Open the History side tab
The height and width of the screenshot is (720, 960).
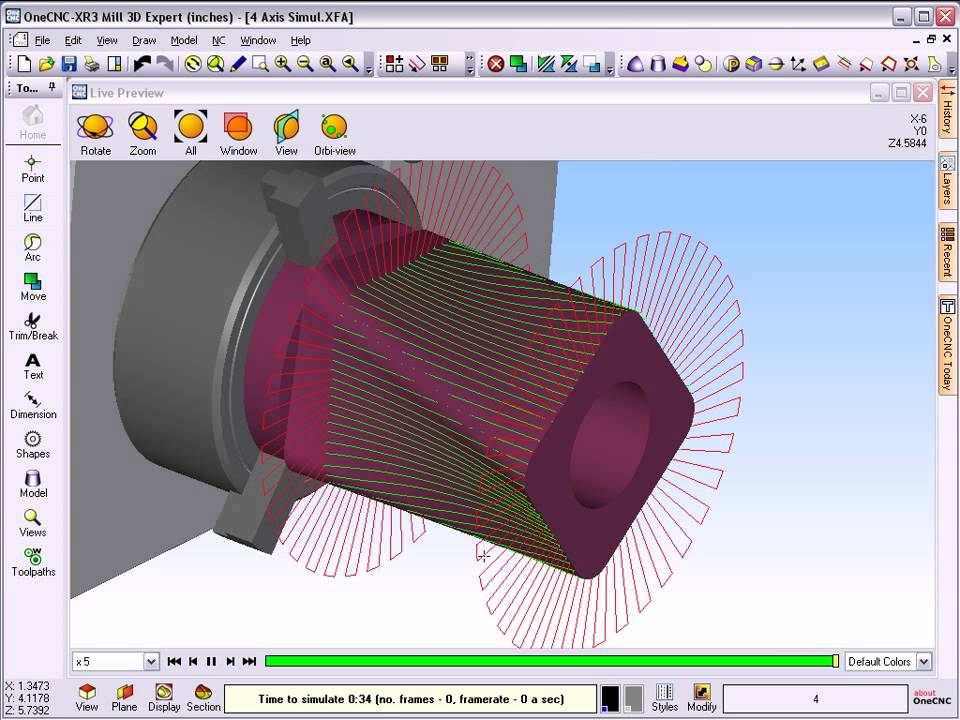[x=947, y=109]
